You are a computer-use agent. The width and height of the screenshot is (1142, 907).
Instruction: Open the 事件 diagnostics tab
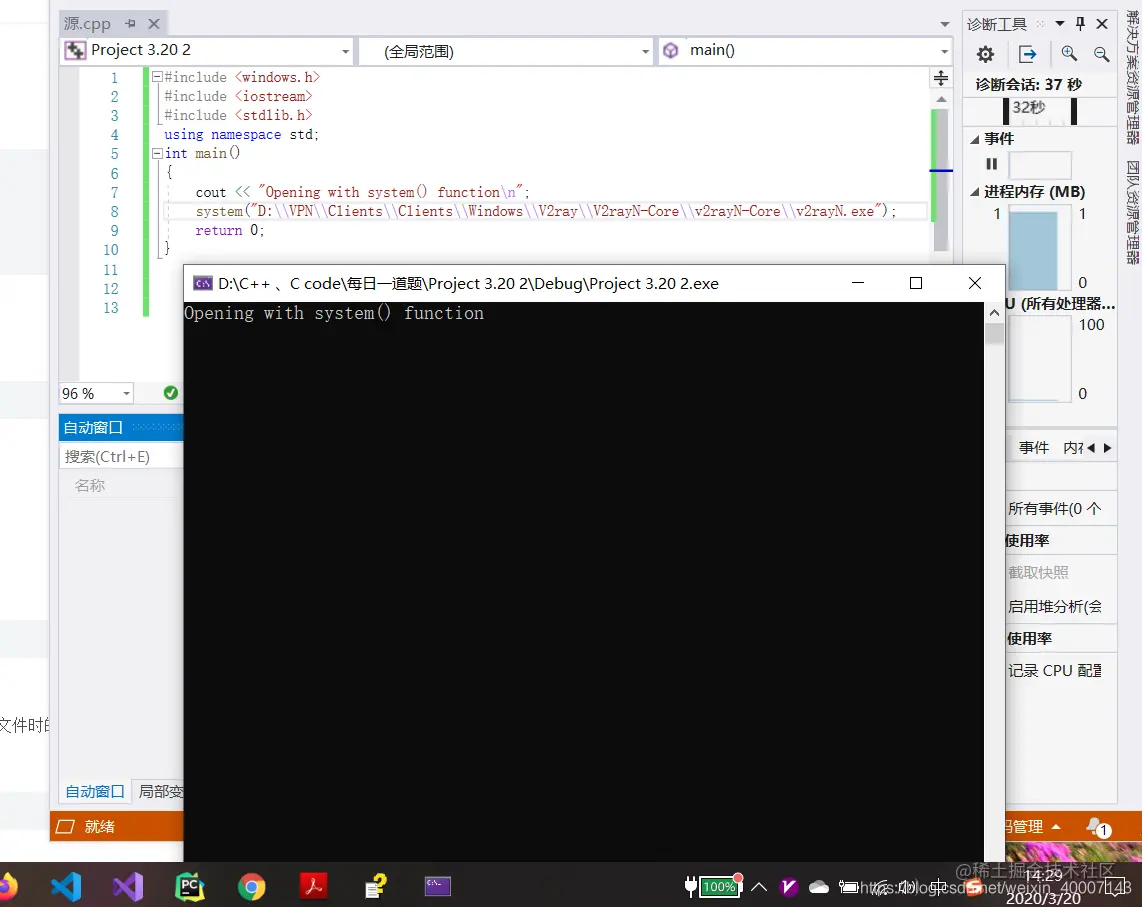[1033, 447]
